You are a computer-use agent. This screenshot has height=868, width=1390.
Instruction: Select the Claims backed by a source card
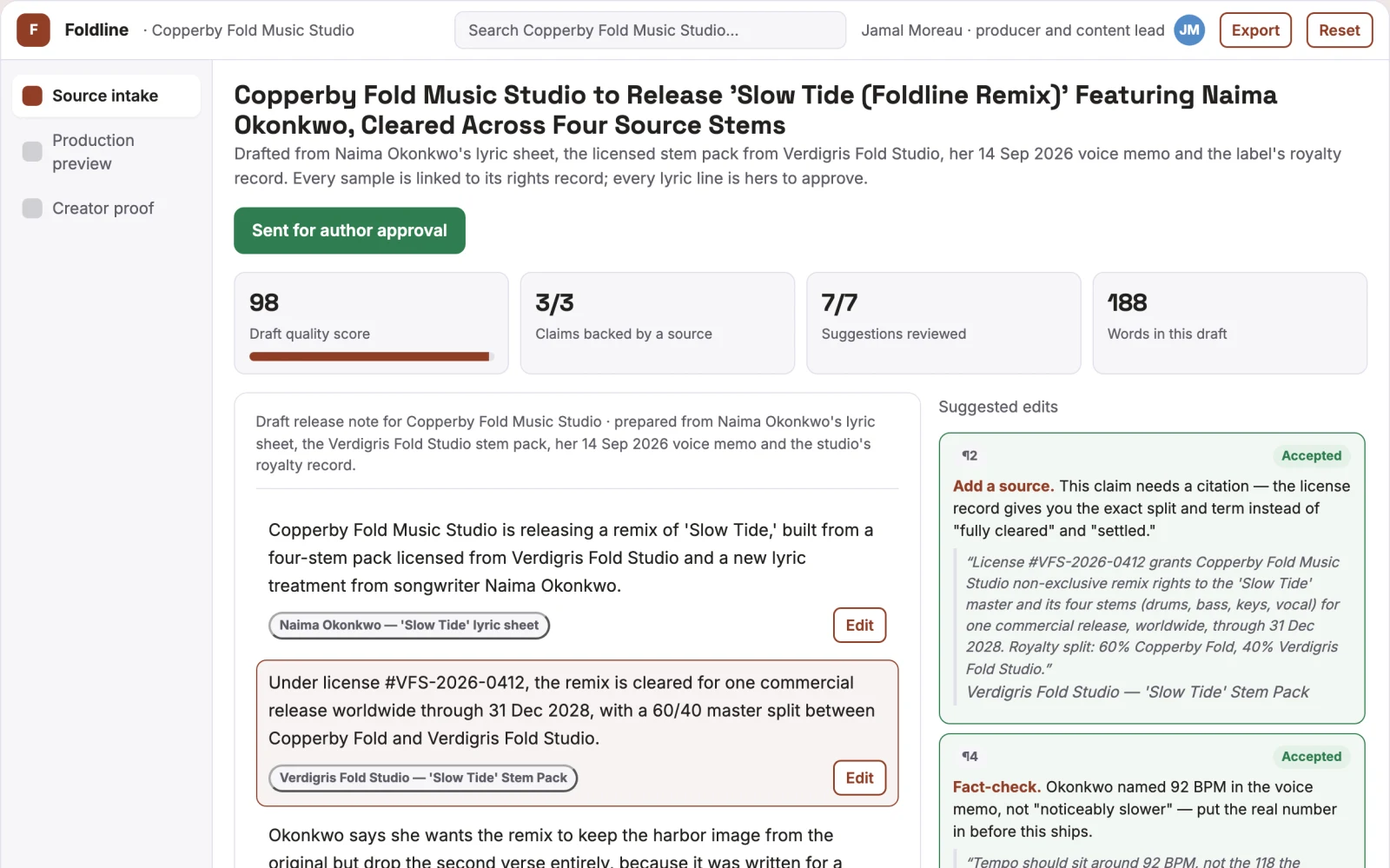click(x=658, y=323)
